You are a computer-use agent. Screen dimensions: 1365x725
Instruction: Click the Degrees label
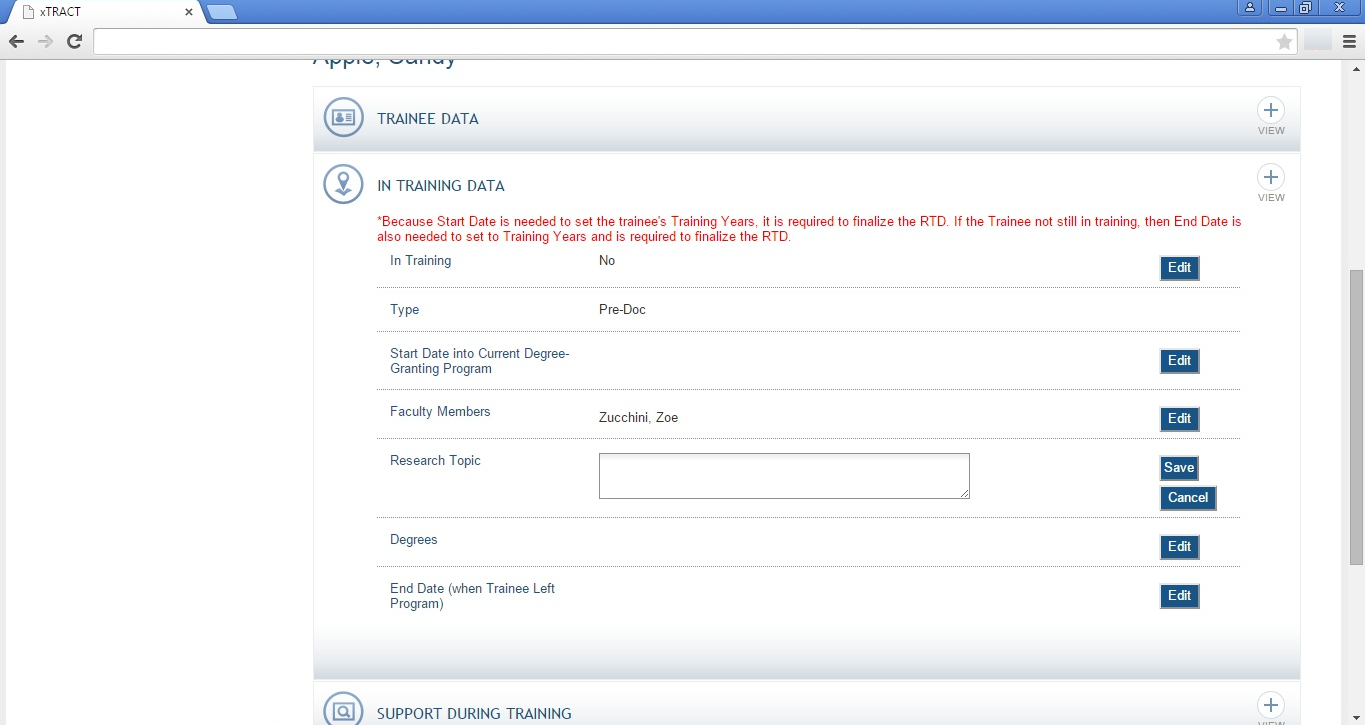click(x=414, y=540)
